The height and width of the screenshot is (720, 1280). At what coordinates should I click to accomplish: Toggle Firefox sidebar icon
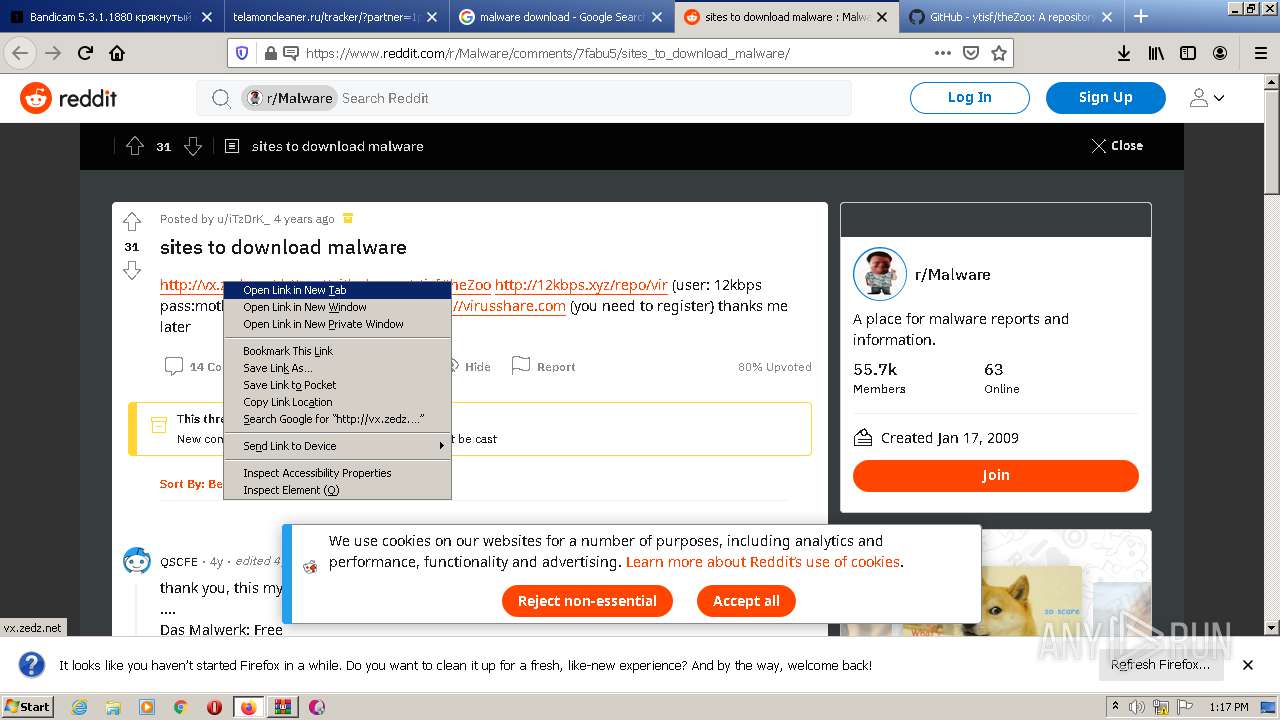(1188, 53)
